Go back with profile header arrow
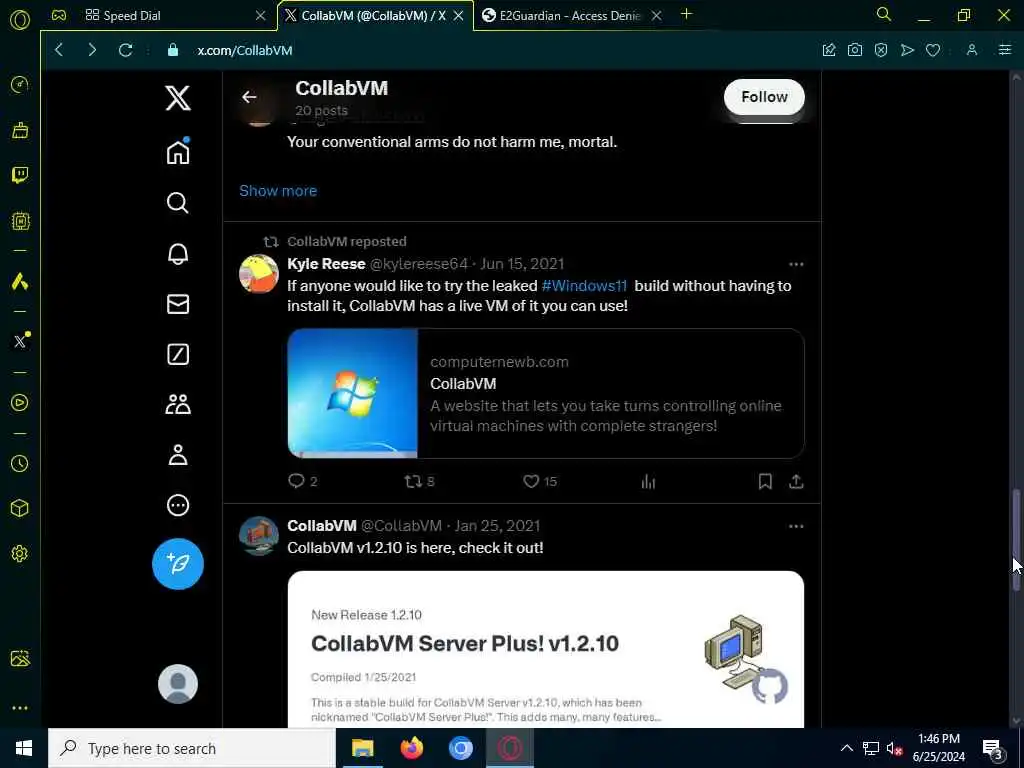This screenshot has width=1024, height=768. coord(249,97)
